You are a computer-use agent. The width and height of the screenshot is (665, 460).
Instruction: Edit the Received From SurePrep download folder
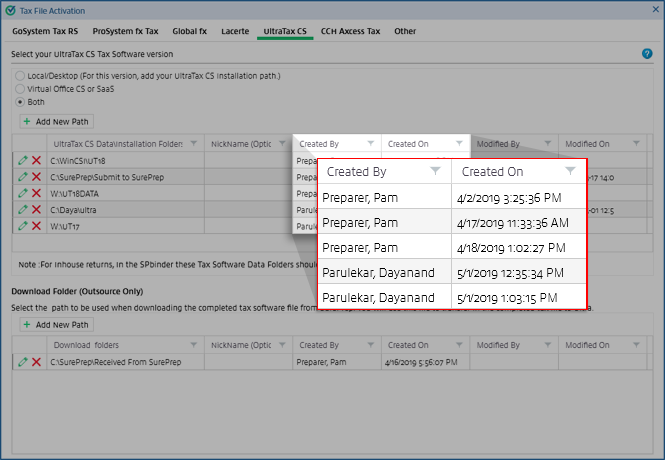(22, 361)
